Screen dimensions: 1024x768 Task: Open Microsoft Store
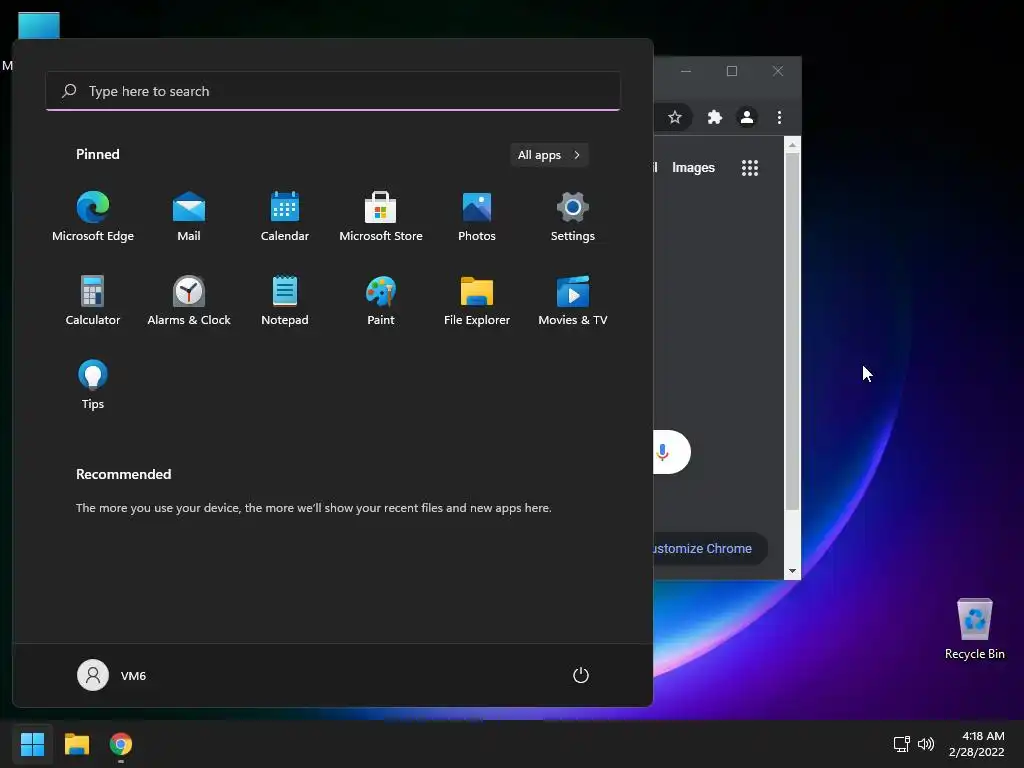(381, 217)
